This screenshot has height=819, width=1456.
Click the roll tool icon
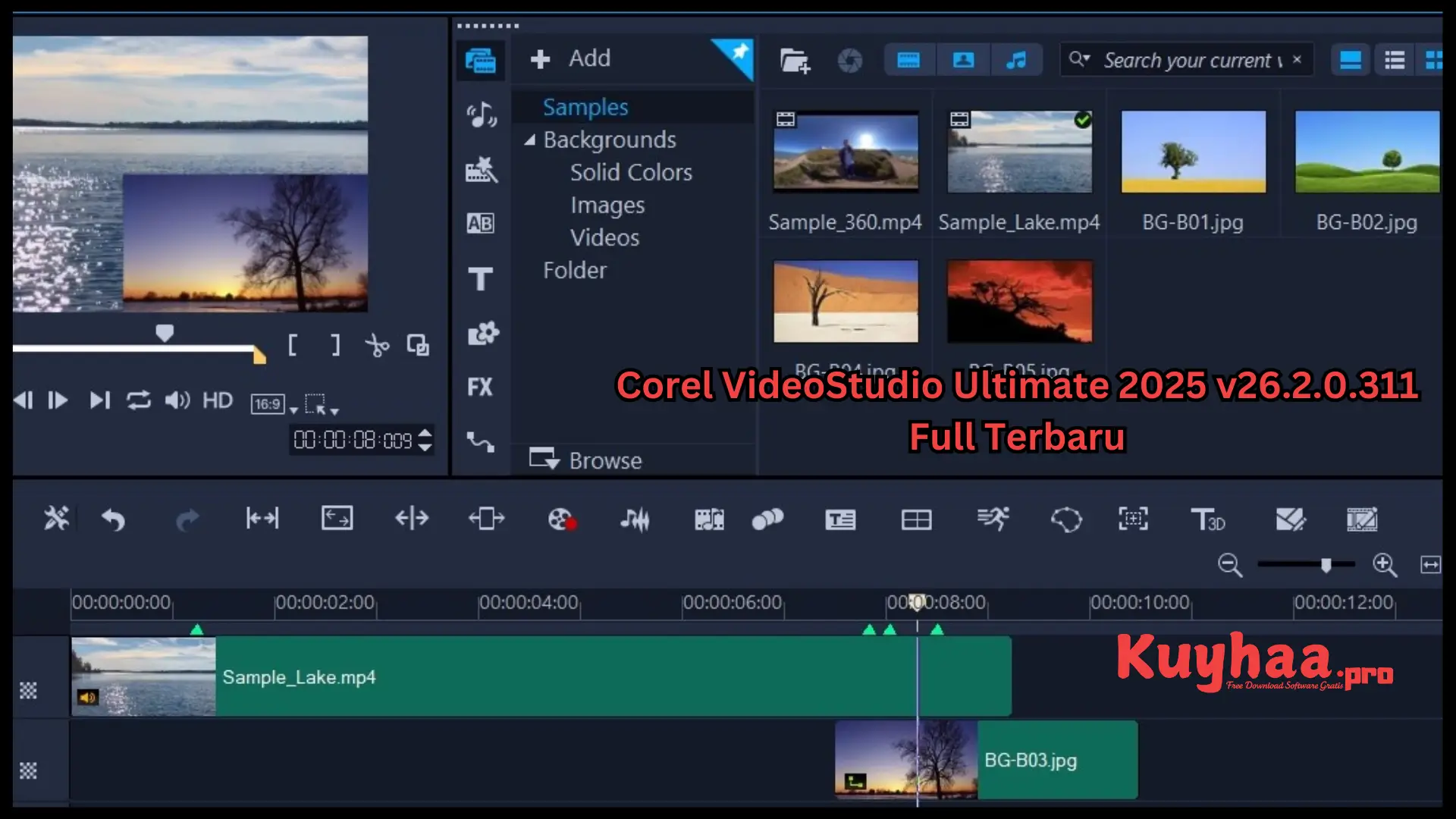[x=412, y=519]
